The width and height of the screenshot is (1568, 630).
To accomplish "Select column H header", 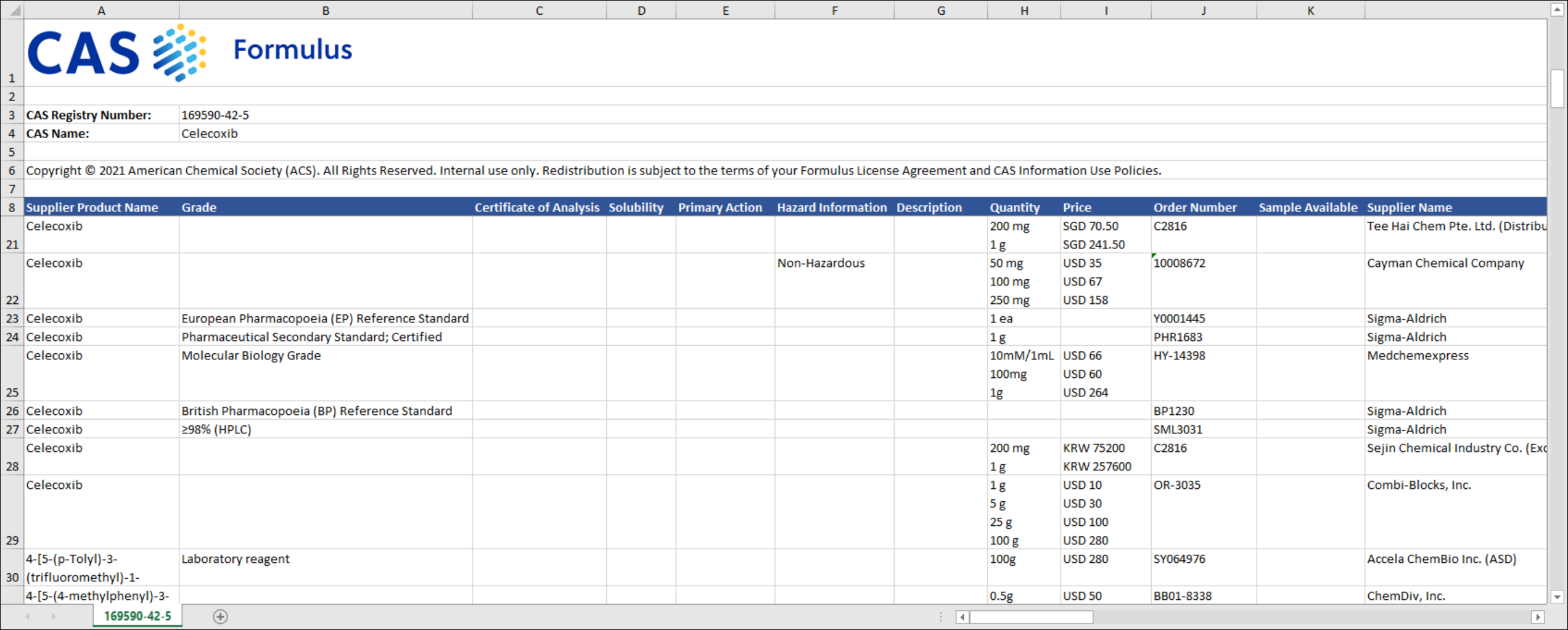I will click(x=1024, y=10).
